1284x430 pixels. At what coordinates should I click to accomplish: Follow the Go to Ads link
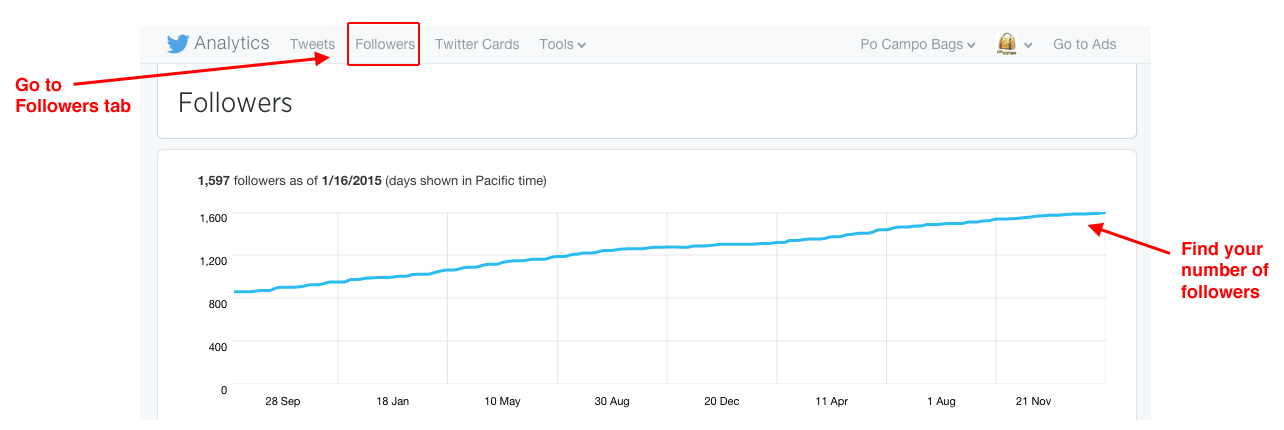(x=1084, y=44)
